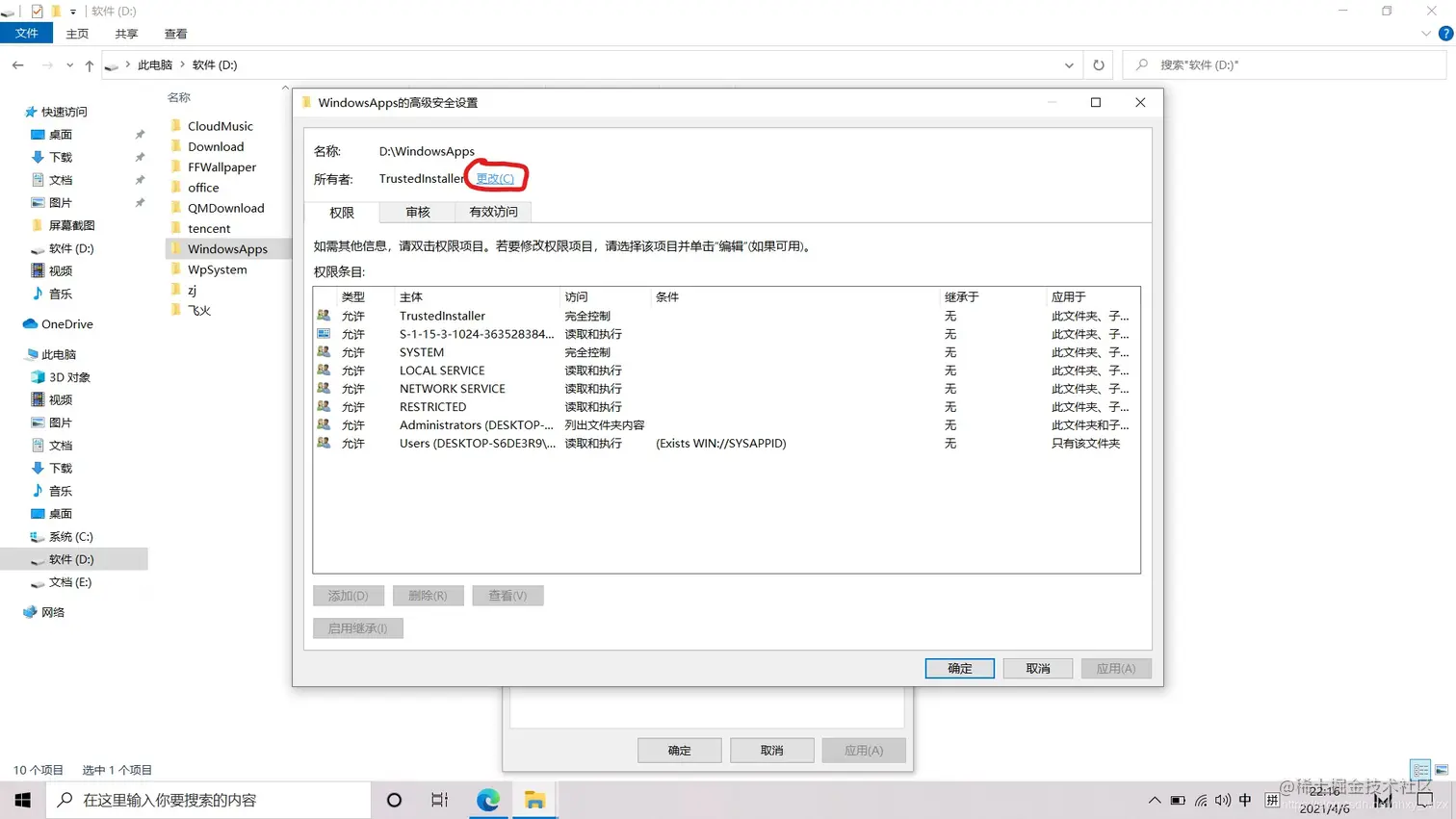Switch to the 有效访问 tab
The height and width of the screenshot is (819, 1456).
click(x=493, y=212)
